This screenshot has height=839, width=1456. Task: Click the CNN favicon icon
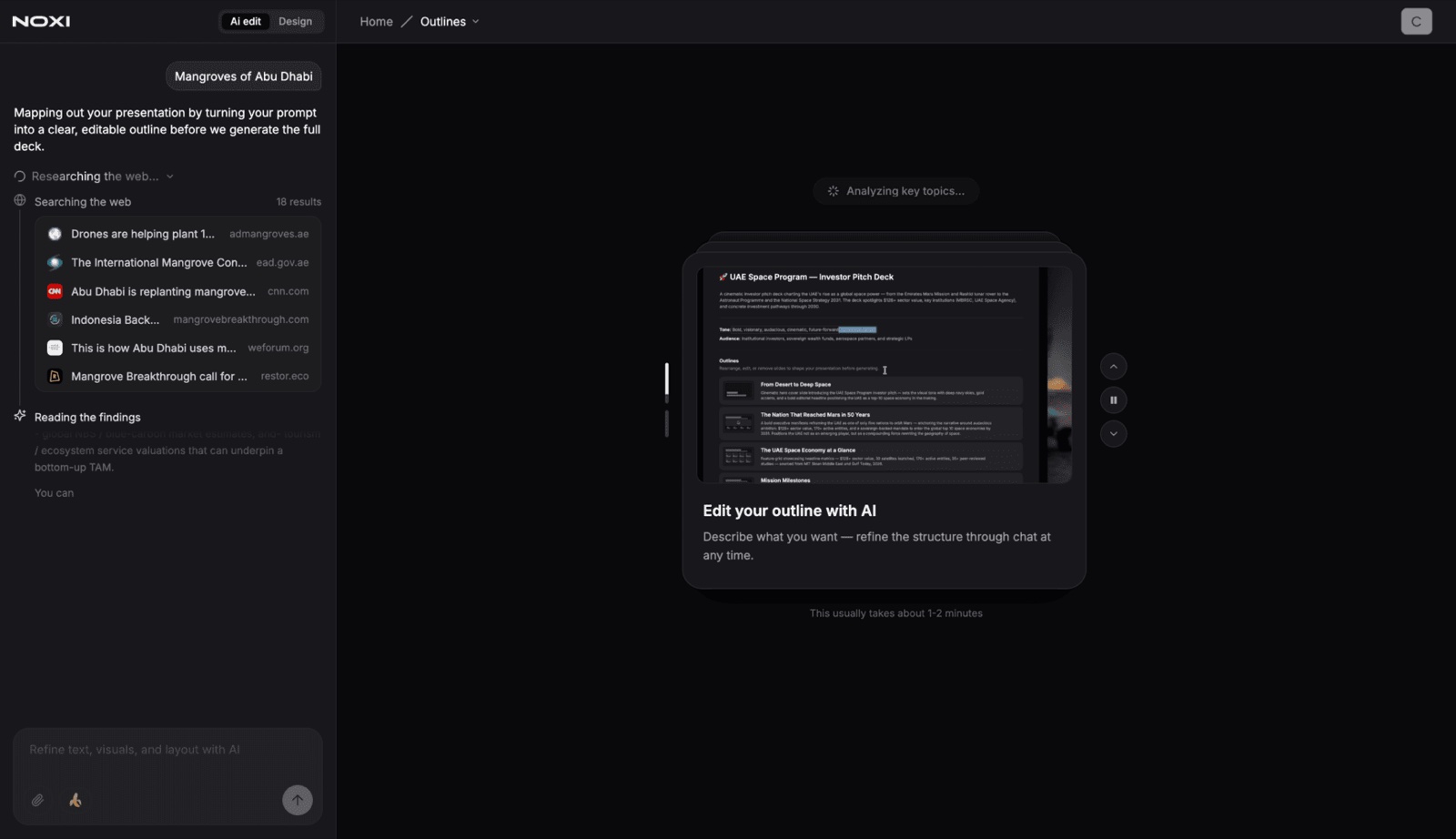55,291
